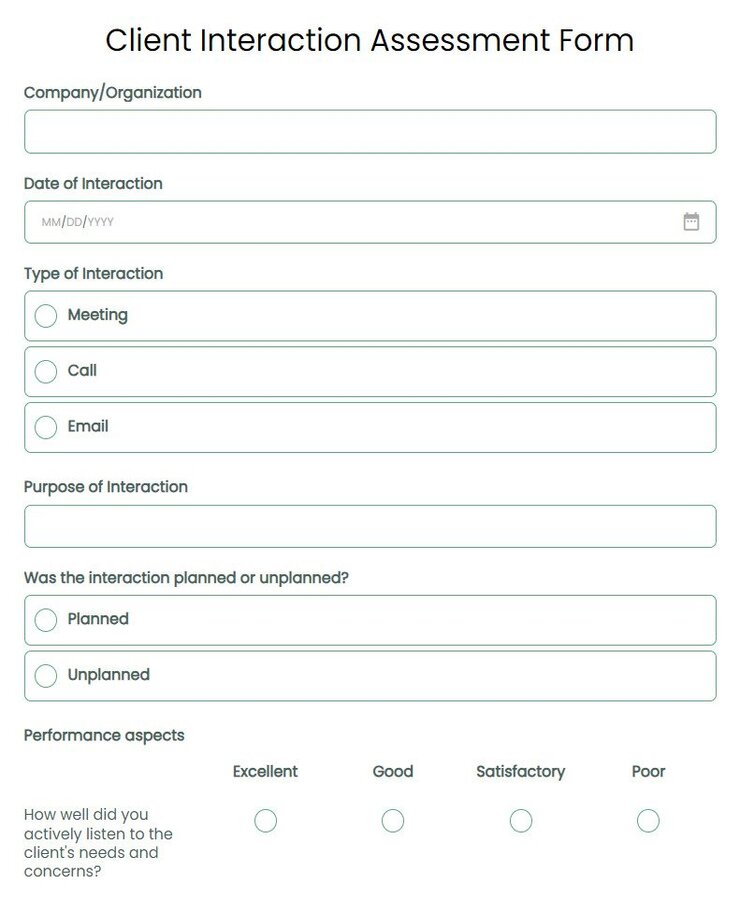Click the Type of Interaction label
The height and width of the screenshot is (900, 740).
pos(93,273)
